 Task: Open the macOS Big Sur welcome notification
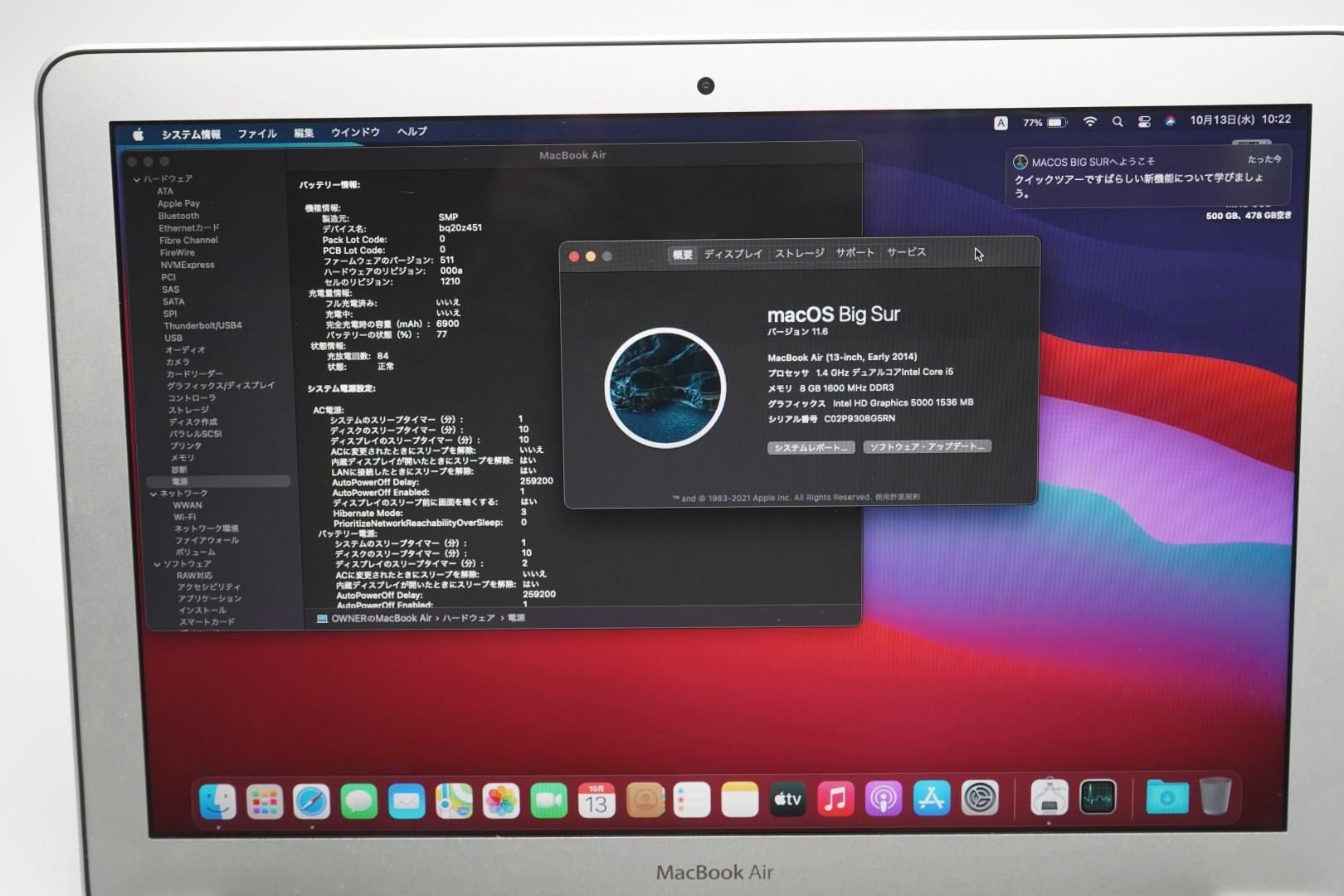(x=1147, y=178)
